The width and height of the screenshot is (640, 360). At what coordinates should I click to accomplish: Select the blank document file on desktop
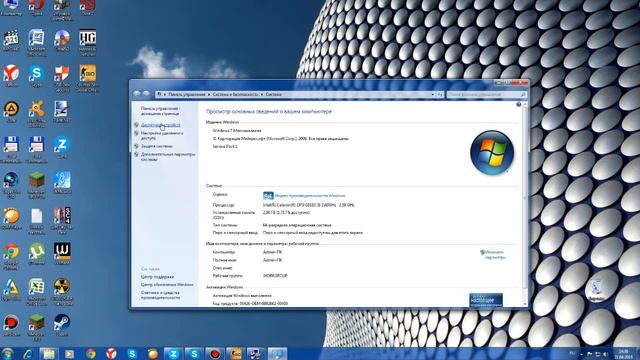point(36,222)
